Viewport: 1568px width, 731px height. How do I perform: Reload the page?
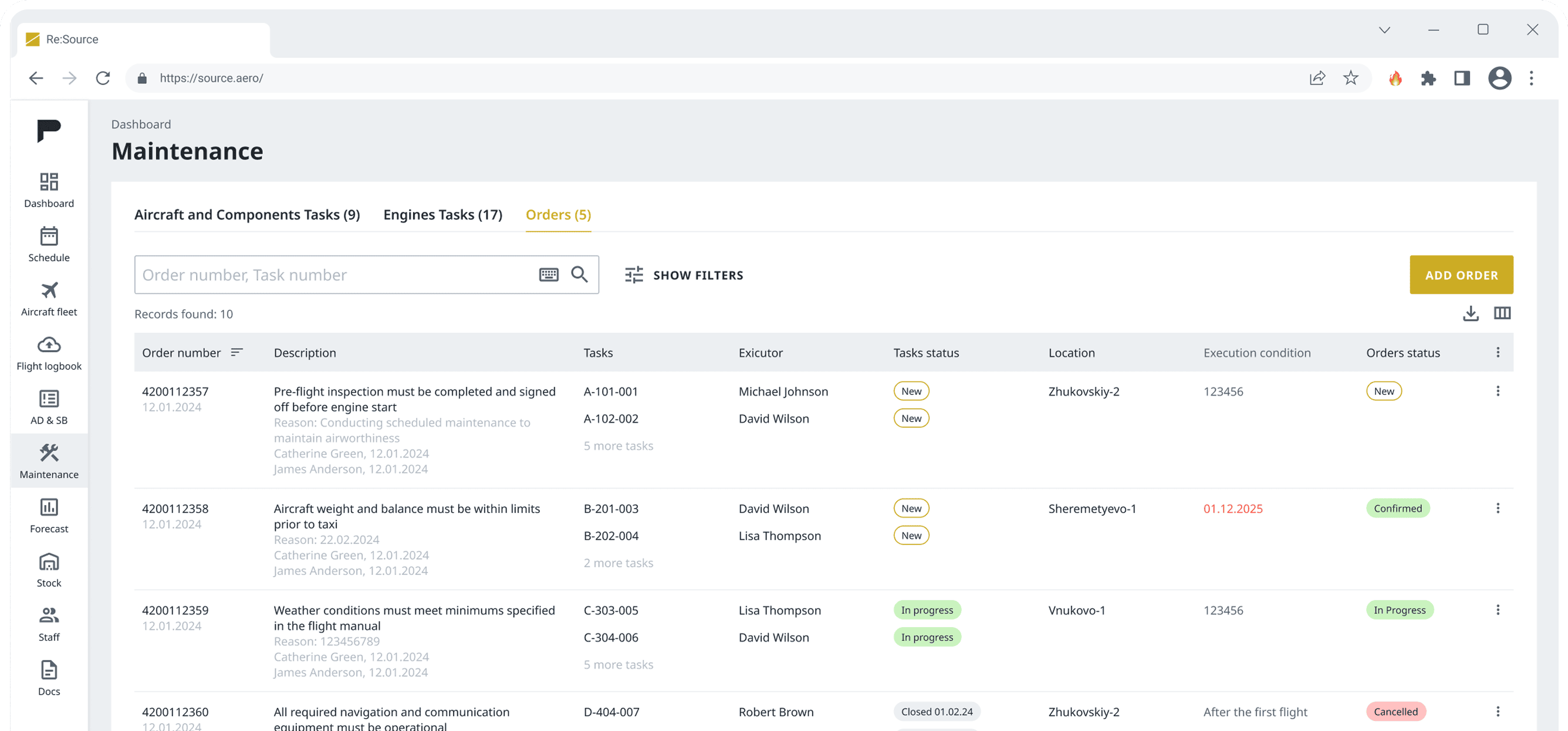pyautogui.click(x=103, y=78)
